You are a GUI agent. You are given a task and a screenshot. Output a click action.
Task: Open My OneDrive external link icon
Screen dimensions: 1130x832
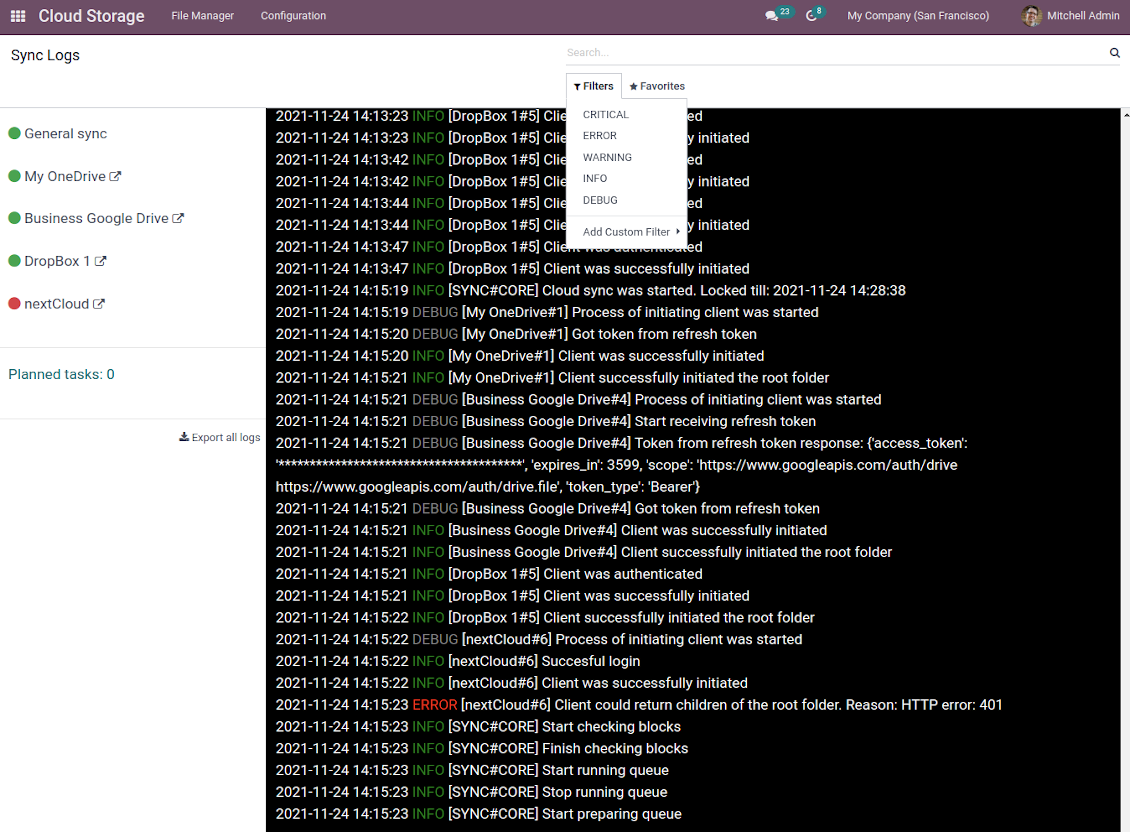(115, 176)
